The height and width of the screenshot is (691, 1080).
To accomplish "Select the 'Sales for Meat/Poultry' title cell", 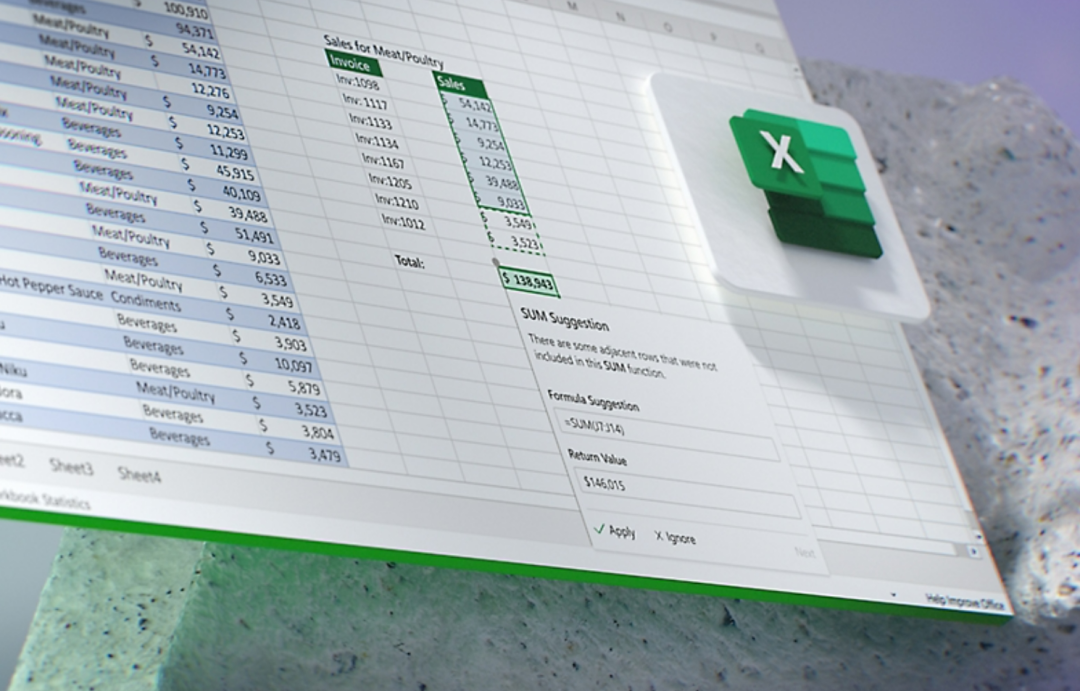I will 384,52.
